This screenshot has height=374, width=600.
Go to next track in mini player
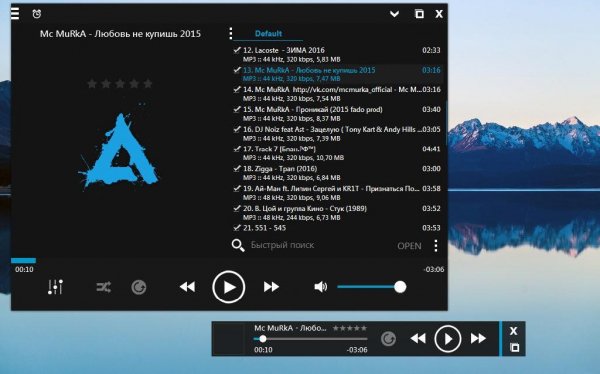click(x=478, y=338)
